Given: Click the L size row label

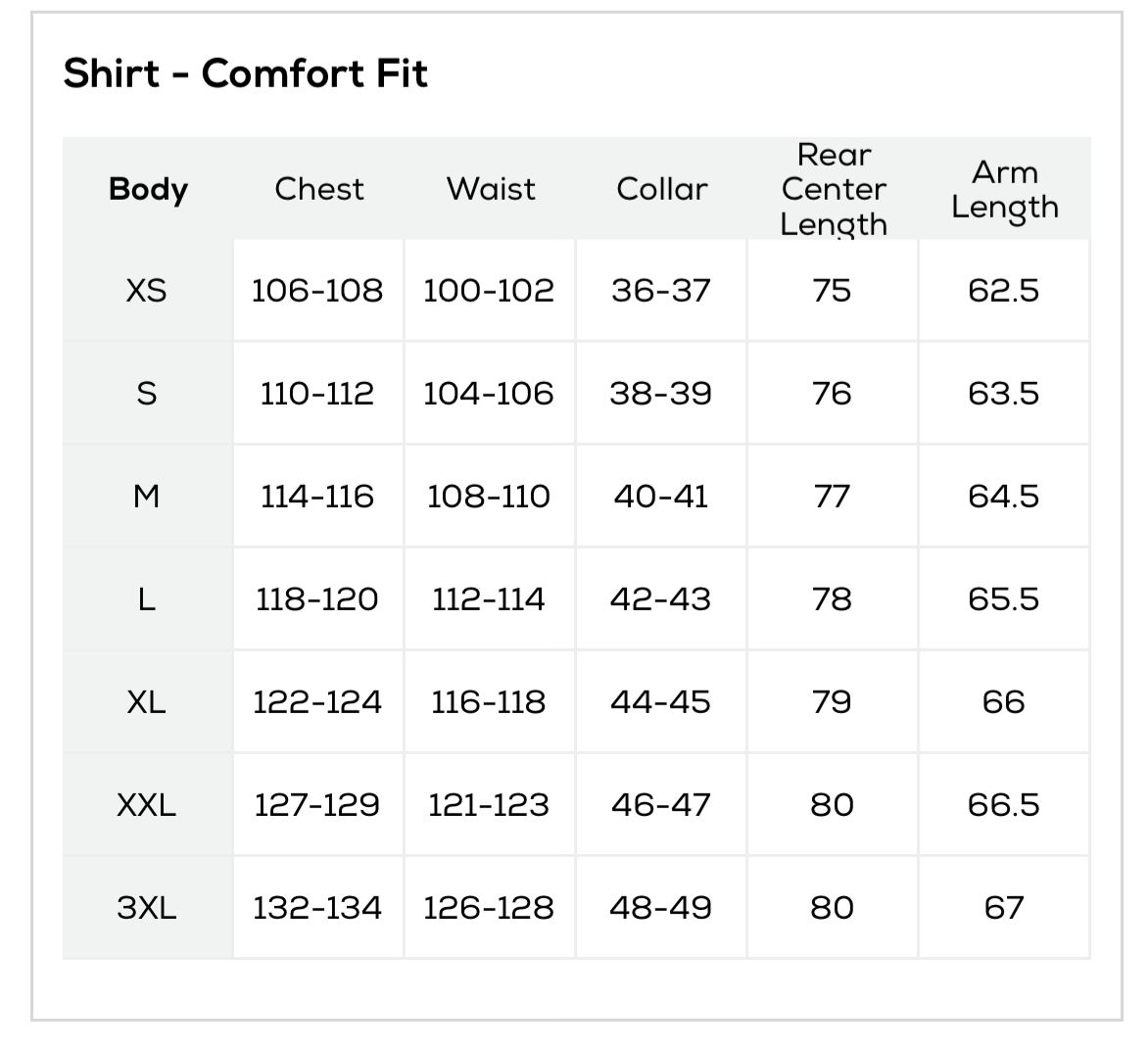Looking at the screenshot, I should point(147,599).
